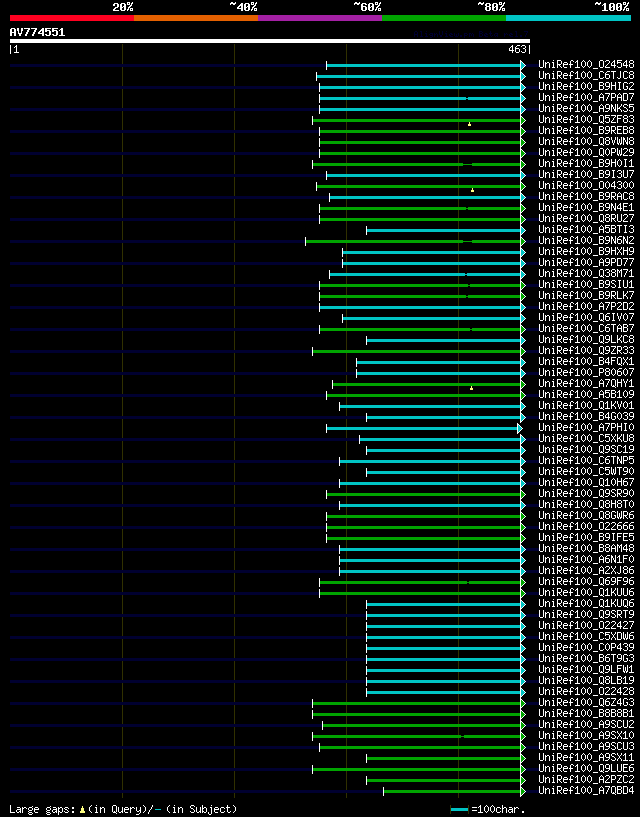
Task: Select the UniRef100_C0P439 label
Action: click(586, 648)
